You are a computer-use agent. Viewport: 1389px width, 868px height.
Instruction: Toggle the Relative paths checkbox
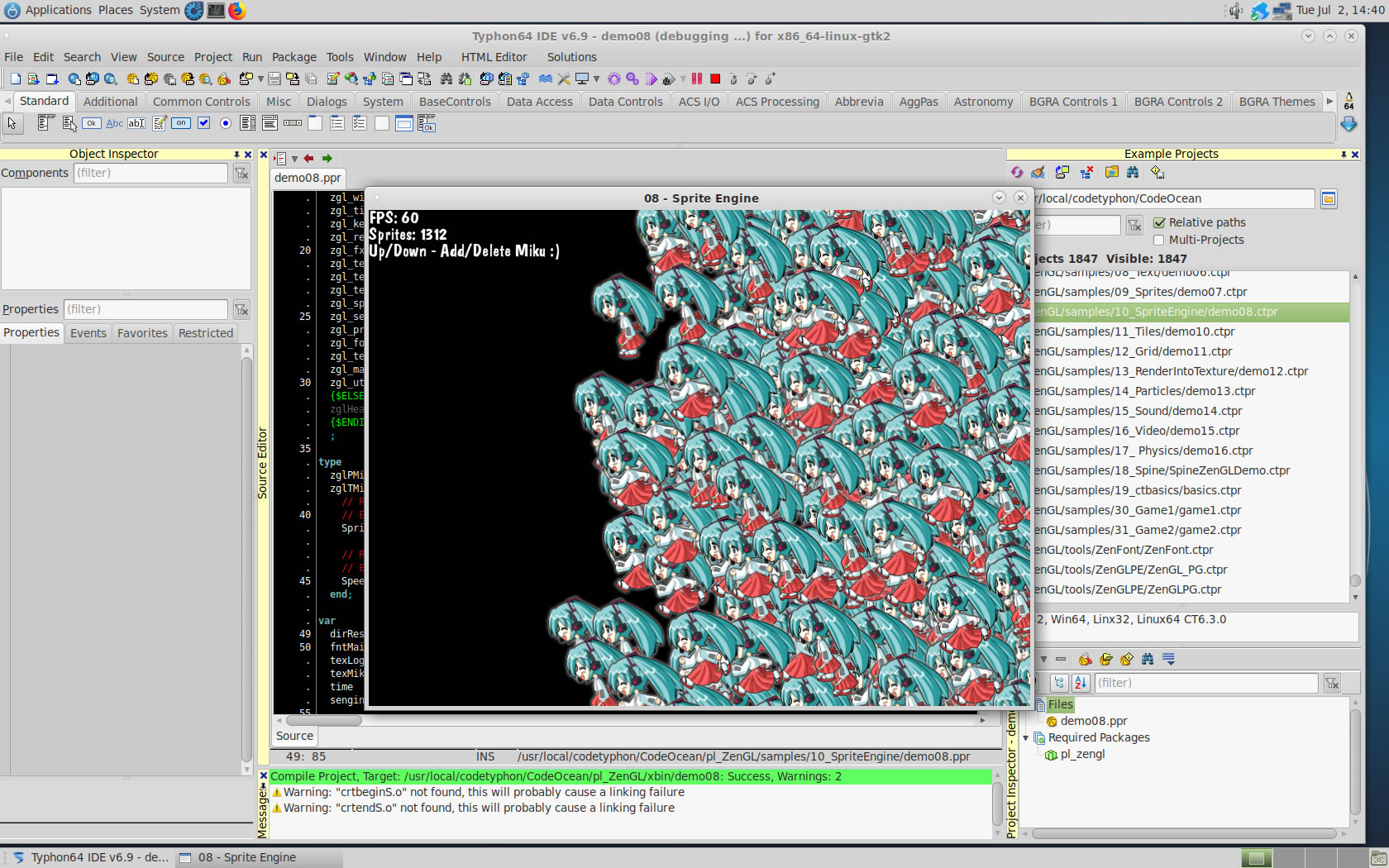click(1159, 222)
